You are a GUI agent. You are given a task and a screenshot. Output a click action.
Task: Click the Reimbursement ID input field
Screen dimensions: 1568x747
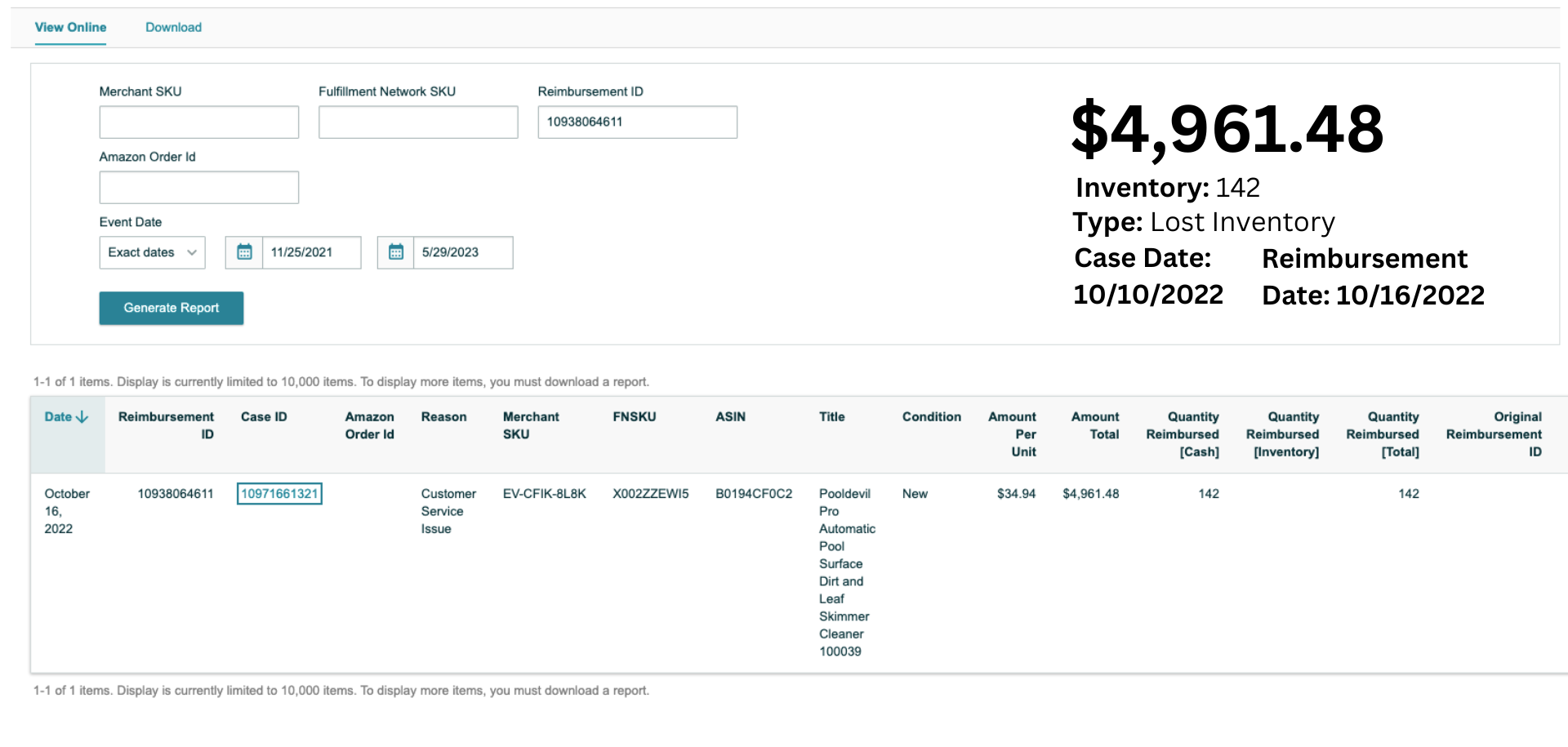coord(637,122)
